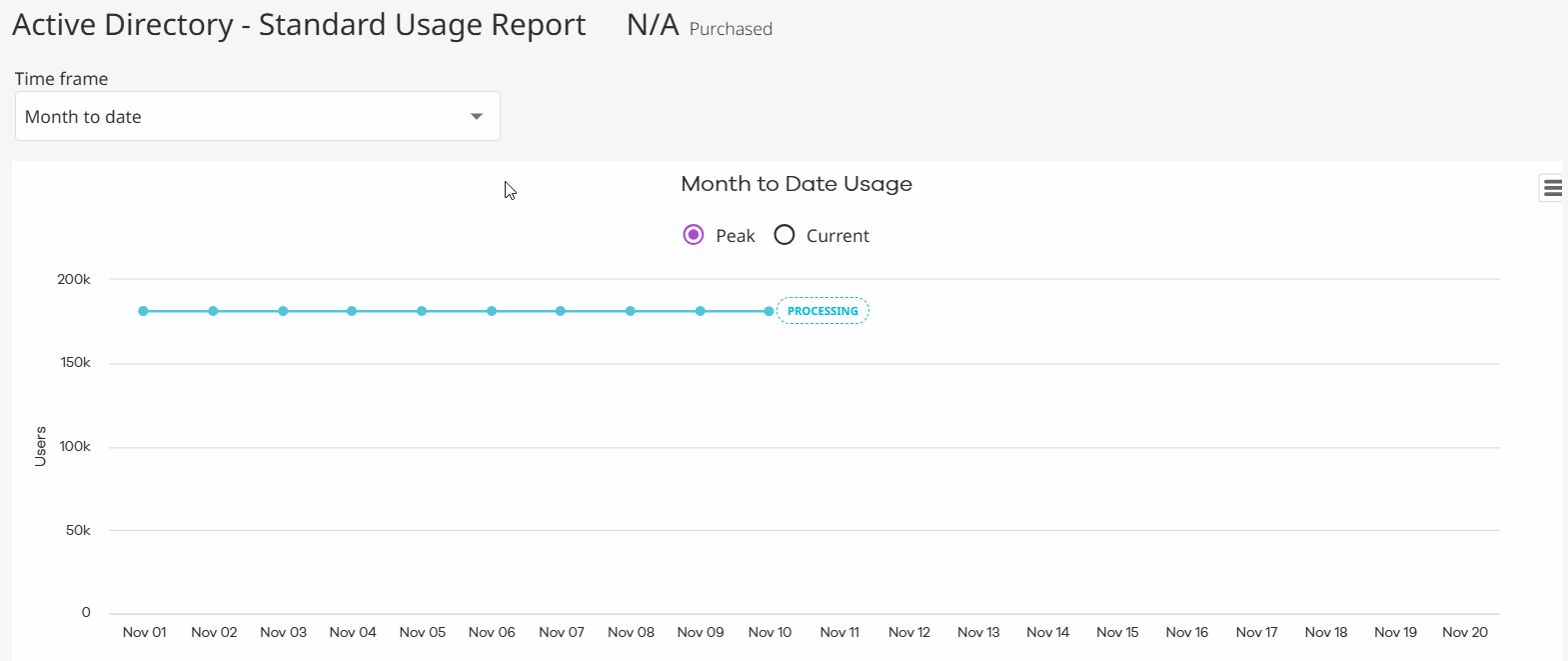
Task: Select the Current radio button
Action: tap(784, 235)
